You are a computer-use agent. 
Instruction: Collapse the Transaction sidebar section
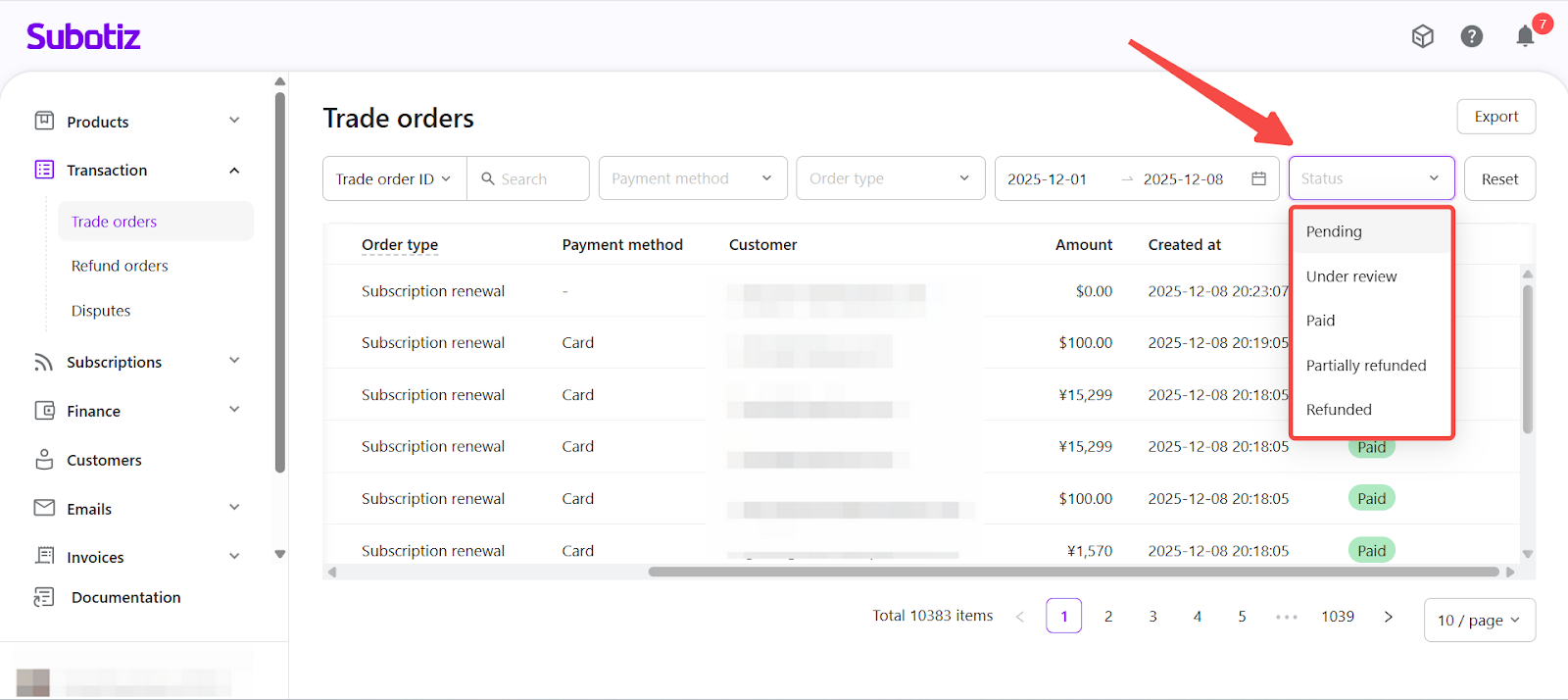(x=233, y=171)
